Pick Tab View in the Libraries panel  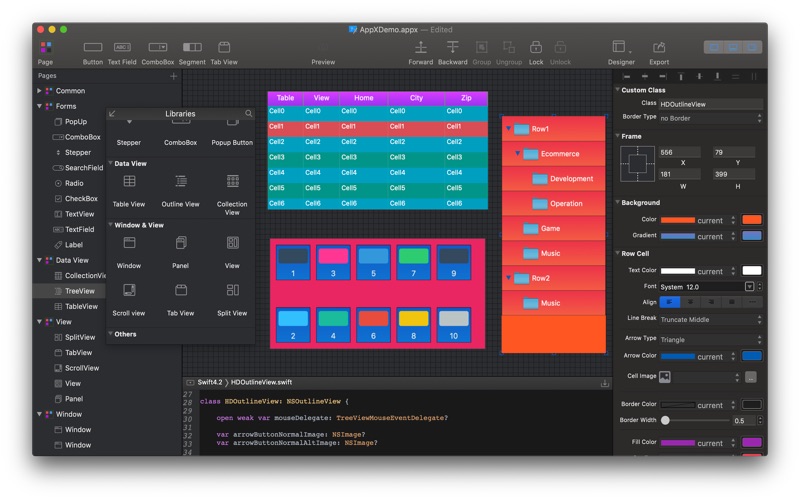click(x=181, y=300)
